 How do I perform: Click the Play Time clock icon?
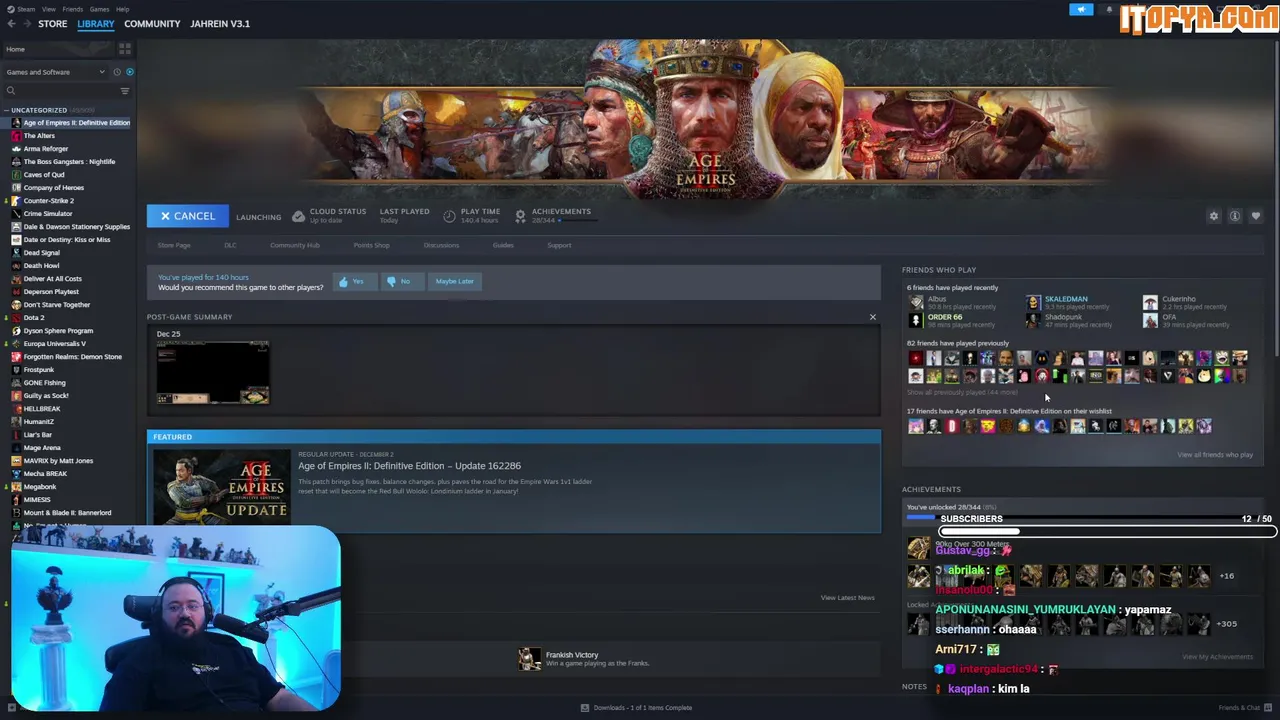[449, 216]
